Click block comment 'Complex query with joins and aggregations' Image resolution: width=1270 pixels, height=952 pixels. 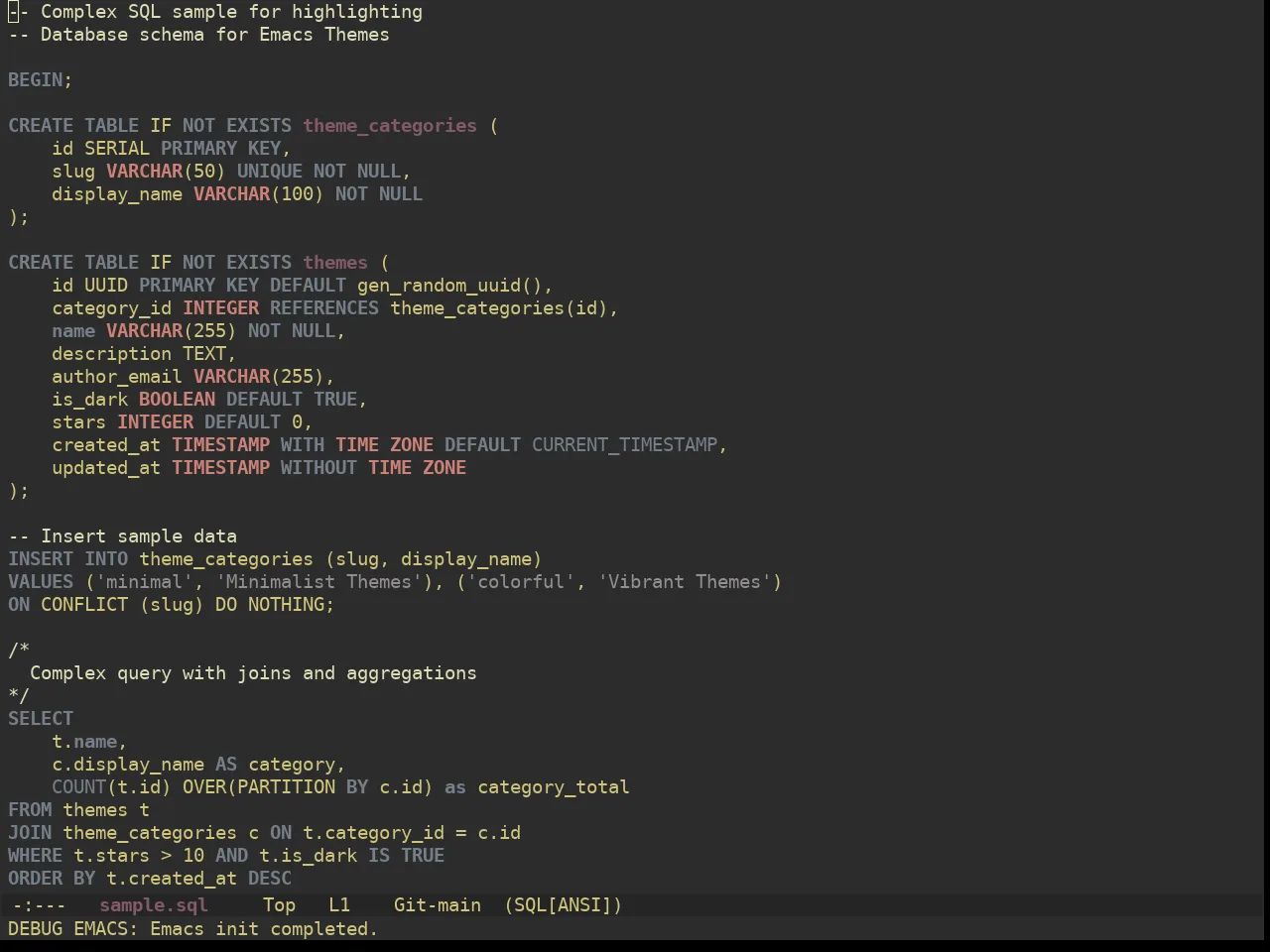(x=253, y=673)
